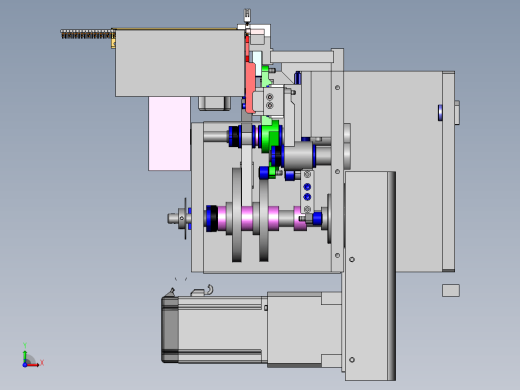
Task: Select the small vertical bracket with blue screws
Action: [307, 192]
